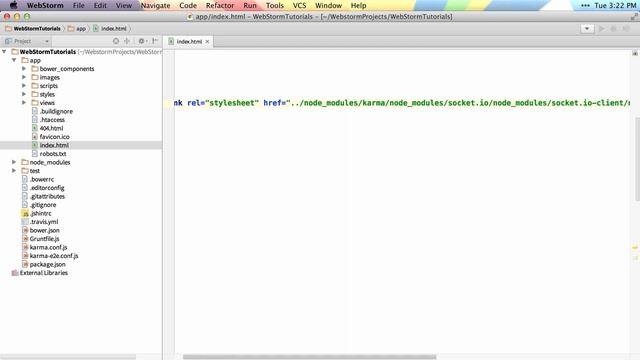The image size is (640, 360).
Task: Open the Navigate menu
Action: (x=156, y=5)
